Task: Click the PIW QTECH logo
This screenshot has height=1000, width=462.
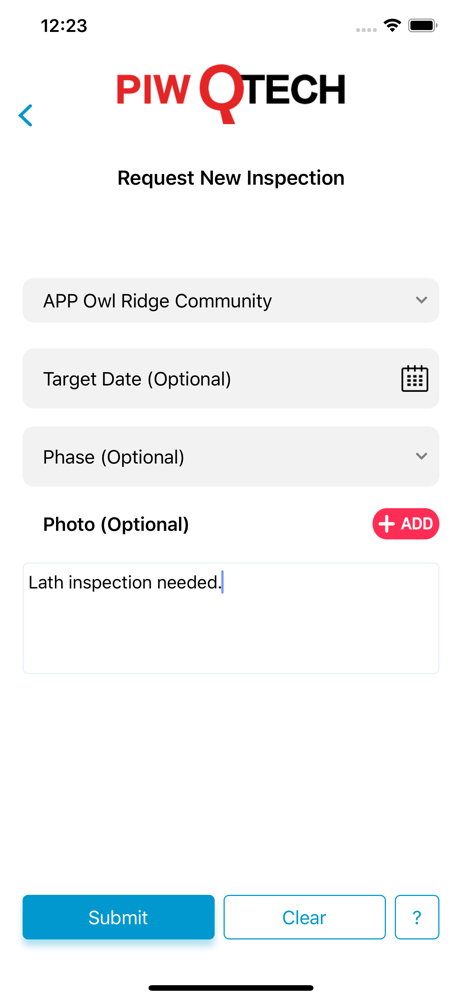Action: [x=231, y=93]
